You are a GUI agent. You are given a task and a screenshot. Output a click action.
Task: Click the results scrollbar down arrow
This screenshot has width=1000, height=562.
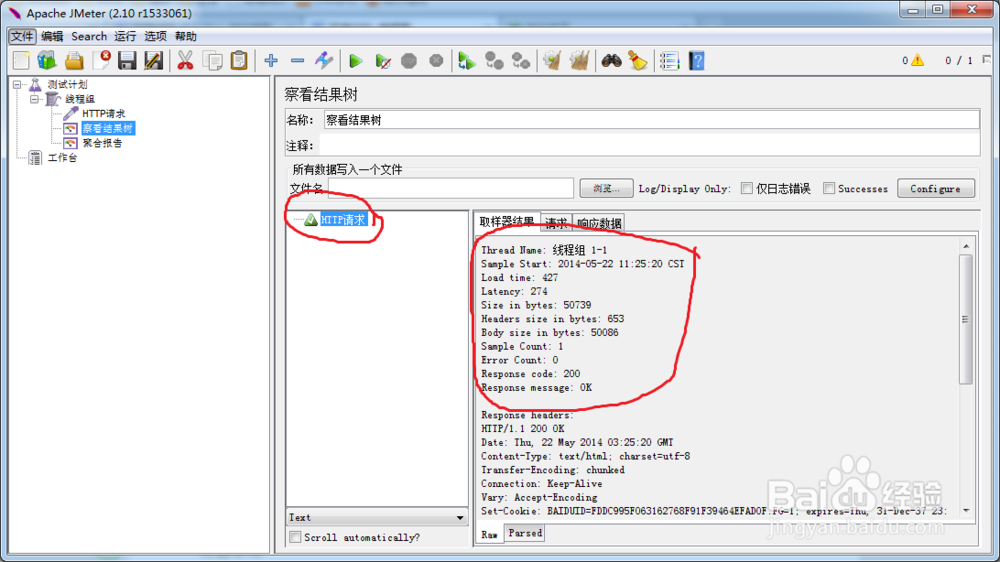click(966, 510)
